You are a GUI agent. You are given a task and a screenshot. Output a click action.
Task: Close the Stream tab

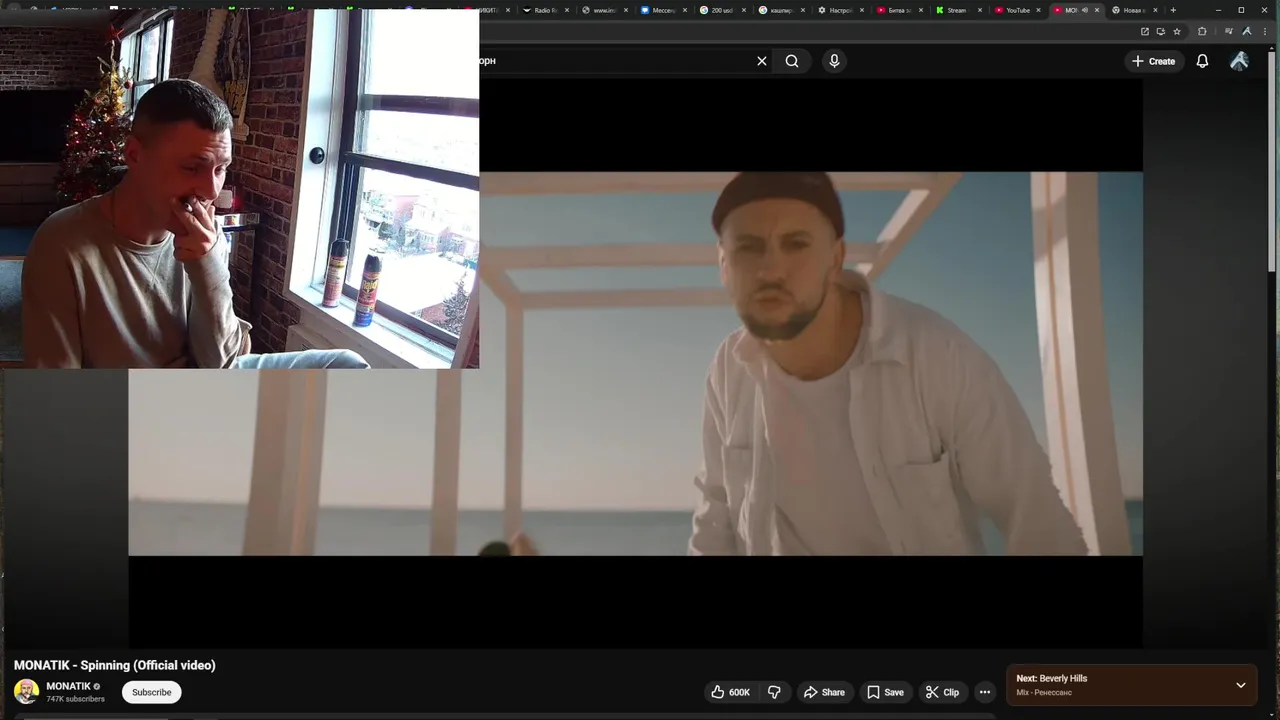pyautogui.click(x=980, y=10)
